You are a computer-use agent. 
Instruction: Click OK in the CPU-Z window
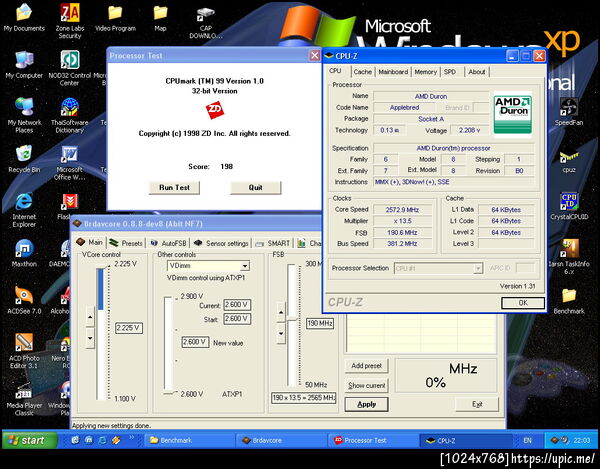523,303
